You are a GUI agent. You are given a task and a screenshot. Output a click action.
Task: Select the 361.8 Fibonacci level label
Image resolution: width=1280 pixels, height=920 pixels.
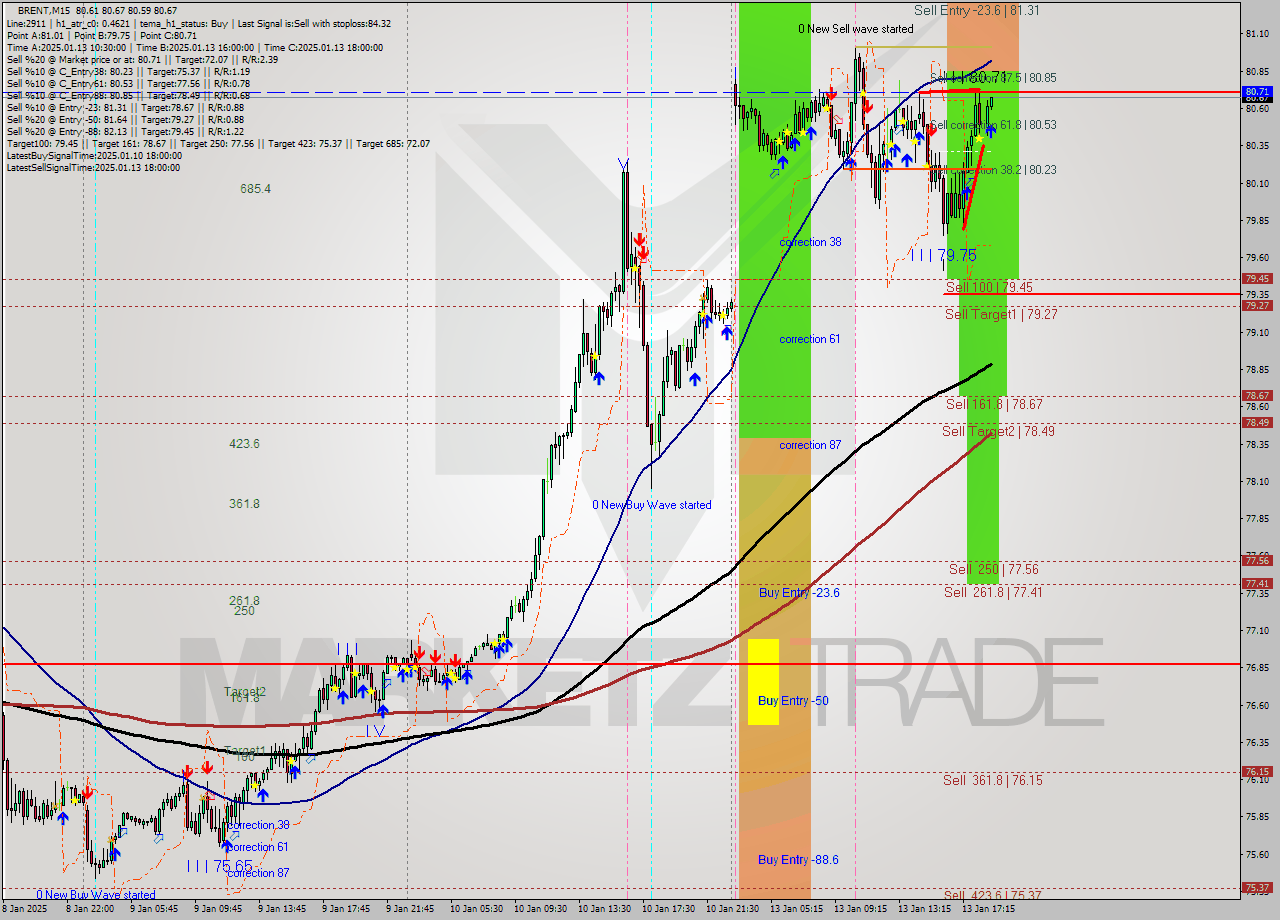(x=244, y=503)
